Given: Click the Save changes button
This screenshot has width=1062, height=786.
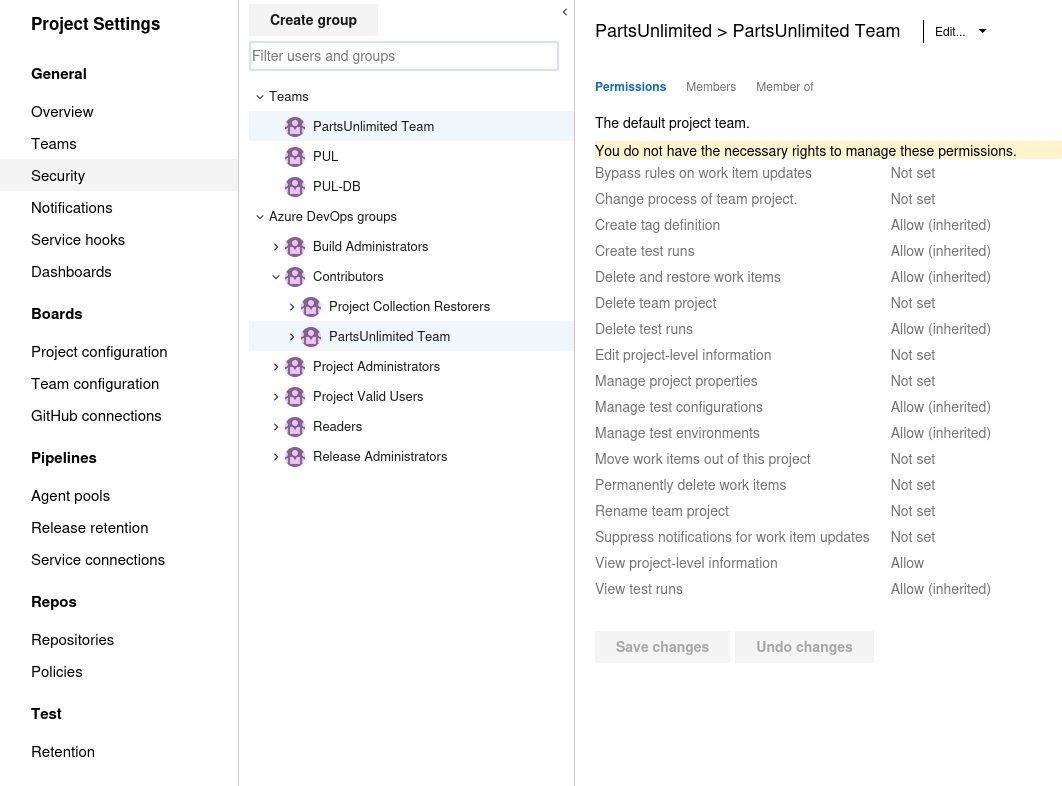Looking at the screenshot, I should [662, 647].
